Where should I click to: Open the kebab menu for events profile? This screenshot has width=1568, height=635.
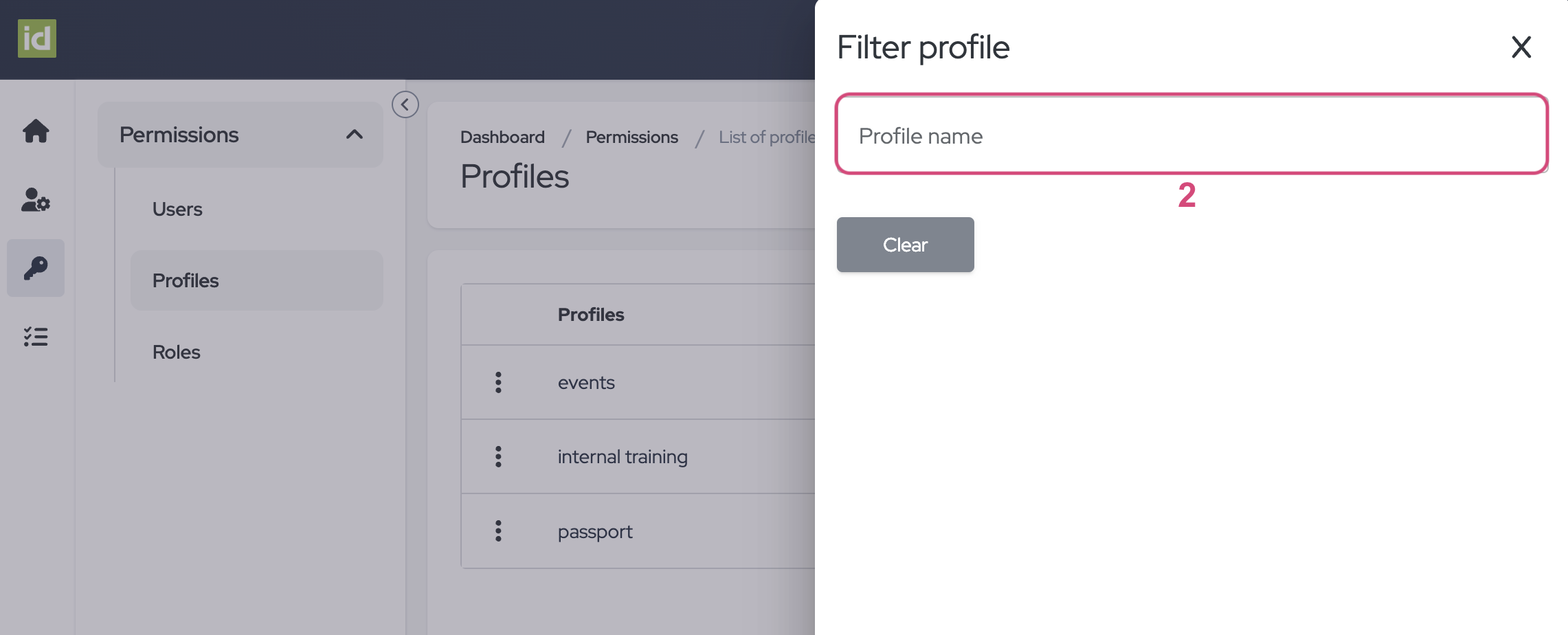pos(497,382)
